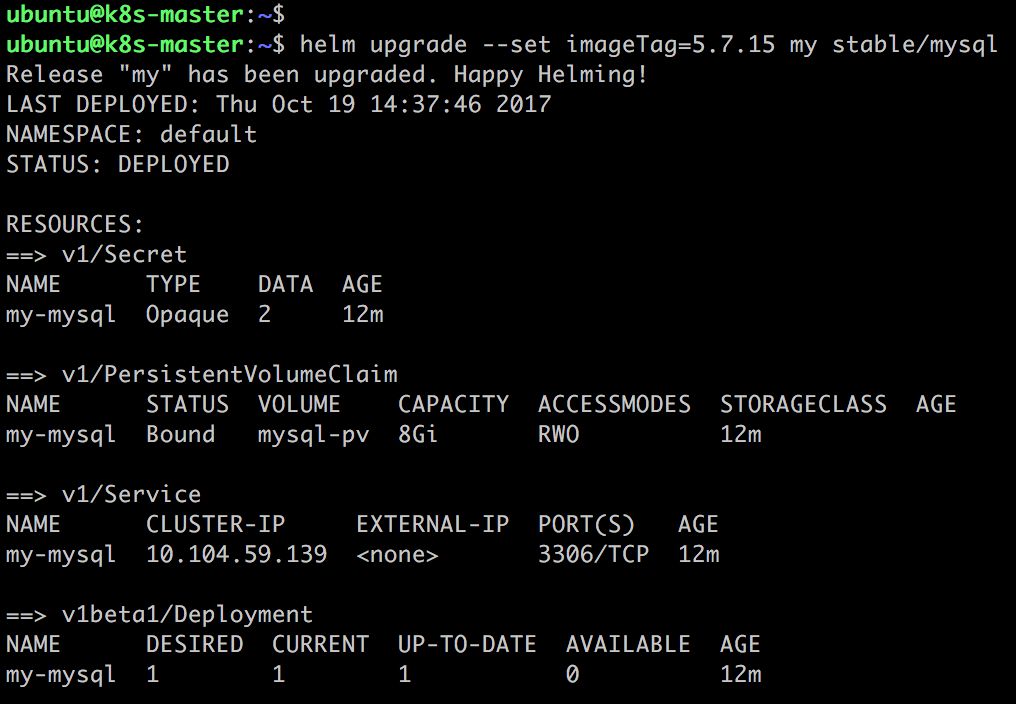The image size is (1016, 704).
Task: Click the <none> external IP value
Action: coord(397,555)
